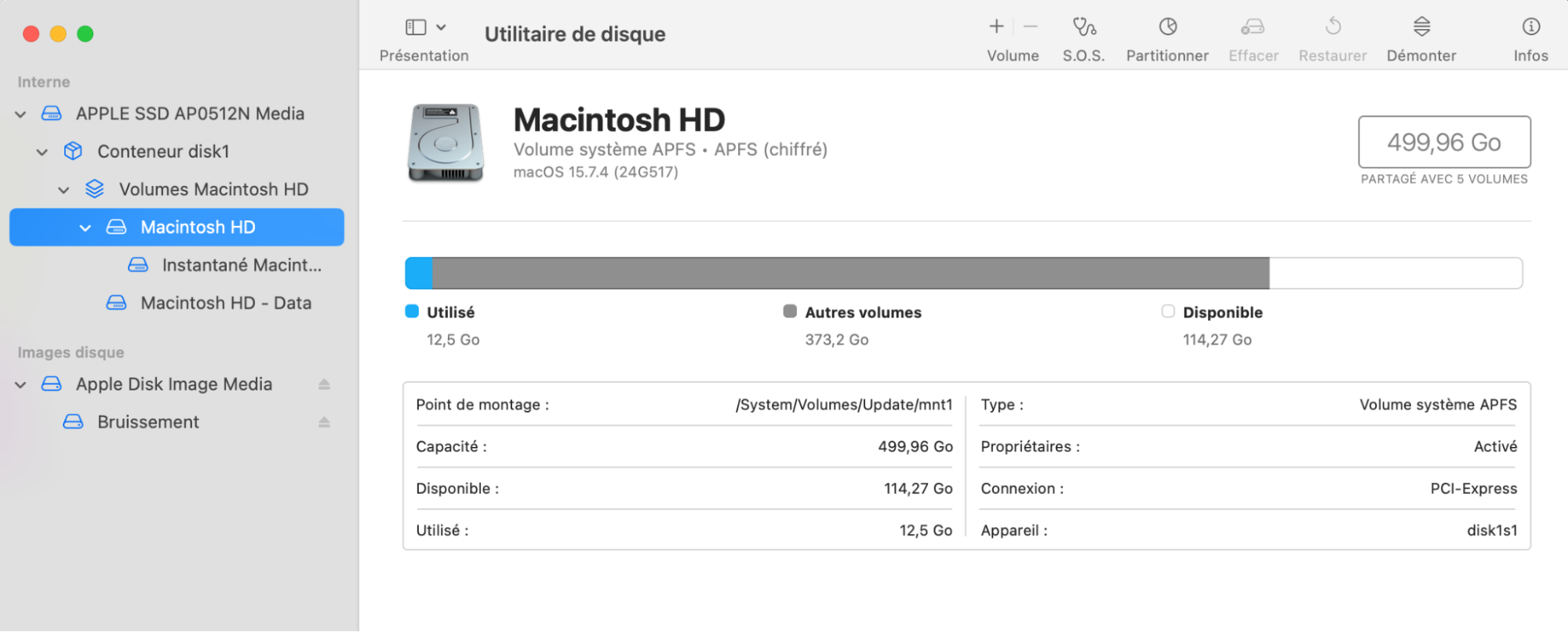1568x632 pixels.
Task: Collapse the Conteneur disk1 tree node
Action: pos(42,152)
